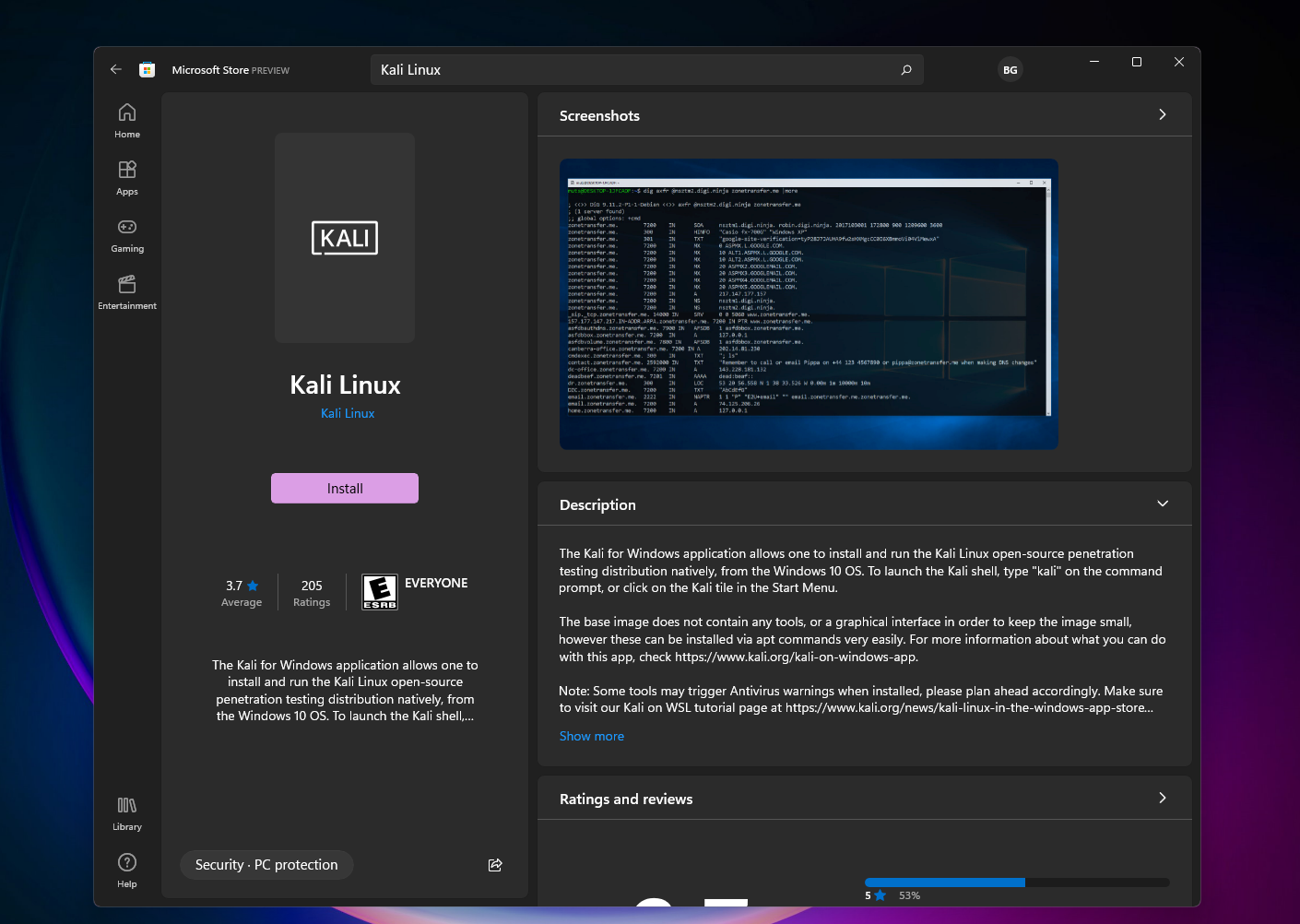The height and width of the screenshot is (924, 1300).
Task: Click the 205 Ratings count
Action: coord(312,592)
